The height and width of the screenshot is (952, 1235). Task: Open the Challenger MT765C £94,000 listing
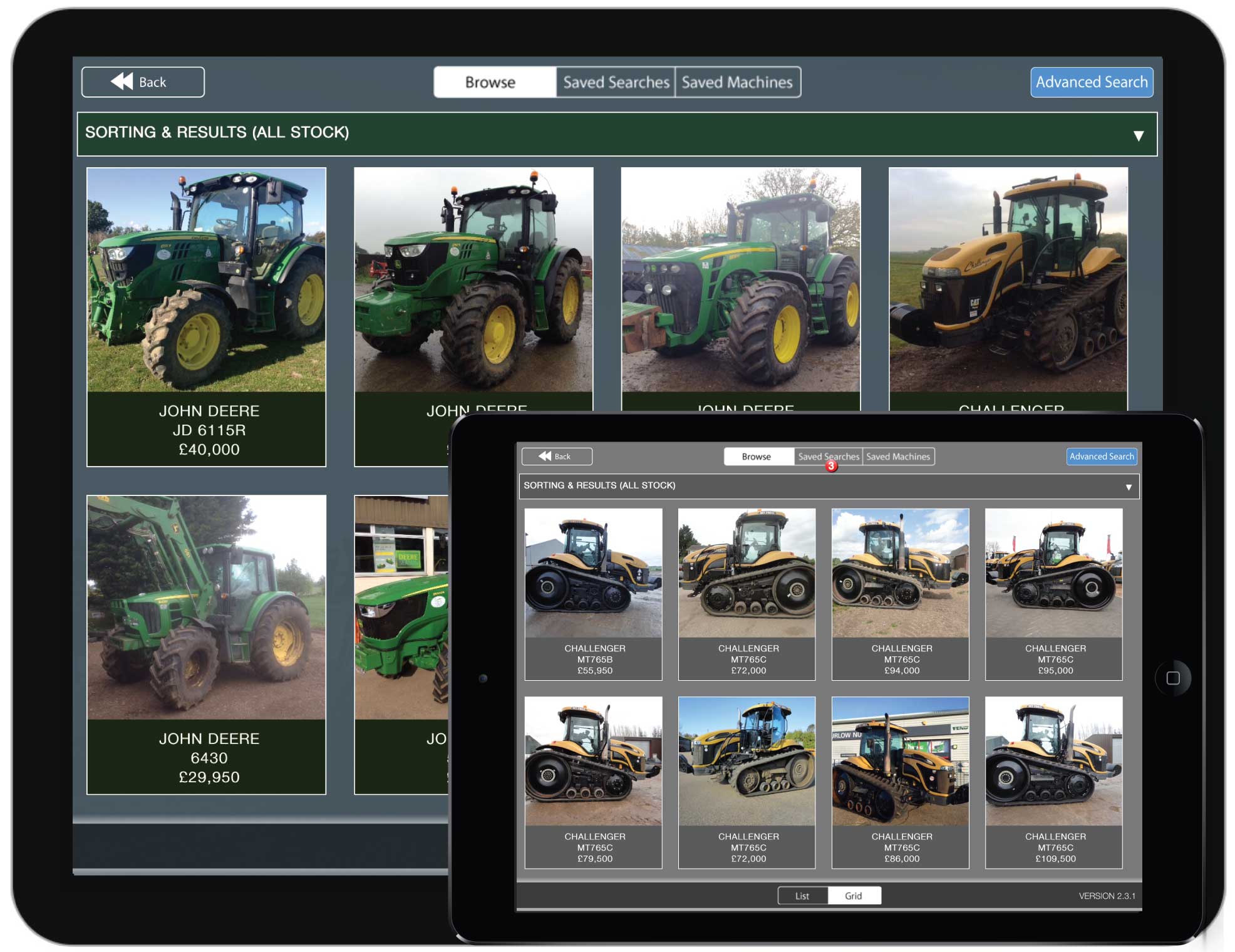(x=900, y=594)
